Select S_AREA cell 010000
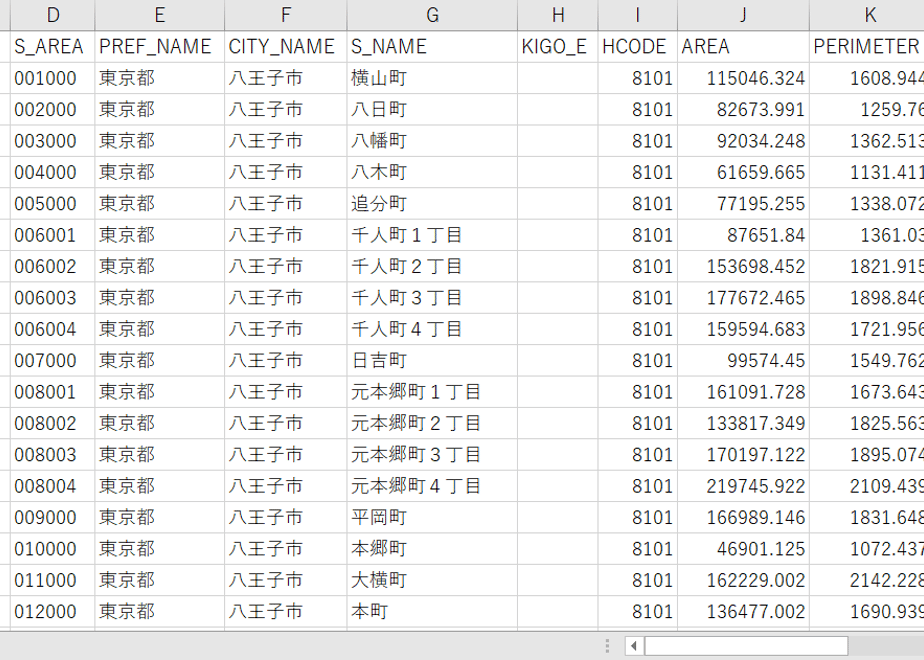This screenshot has width=924, height=660. (x=52, y=549)
